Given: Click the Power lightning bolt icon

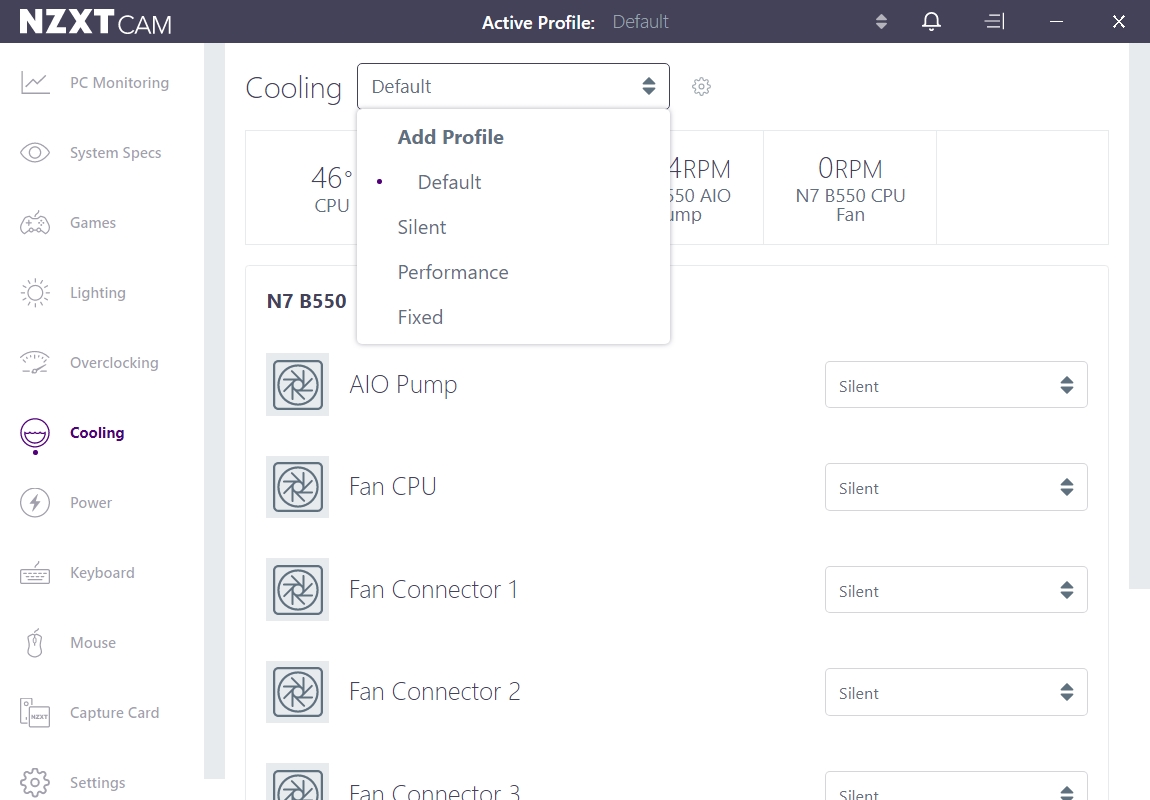Looking at the screenshot, I should [x=34, y=502].
